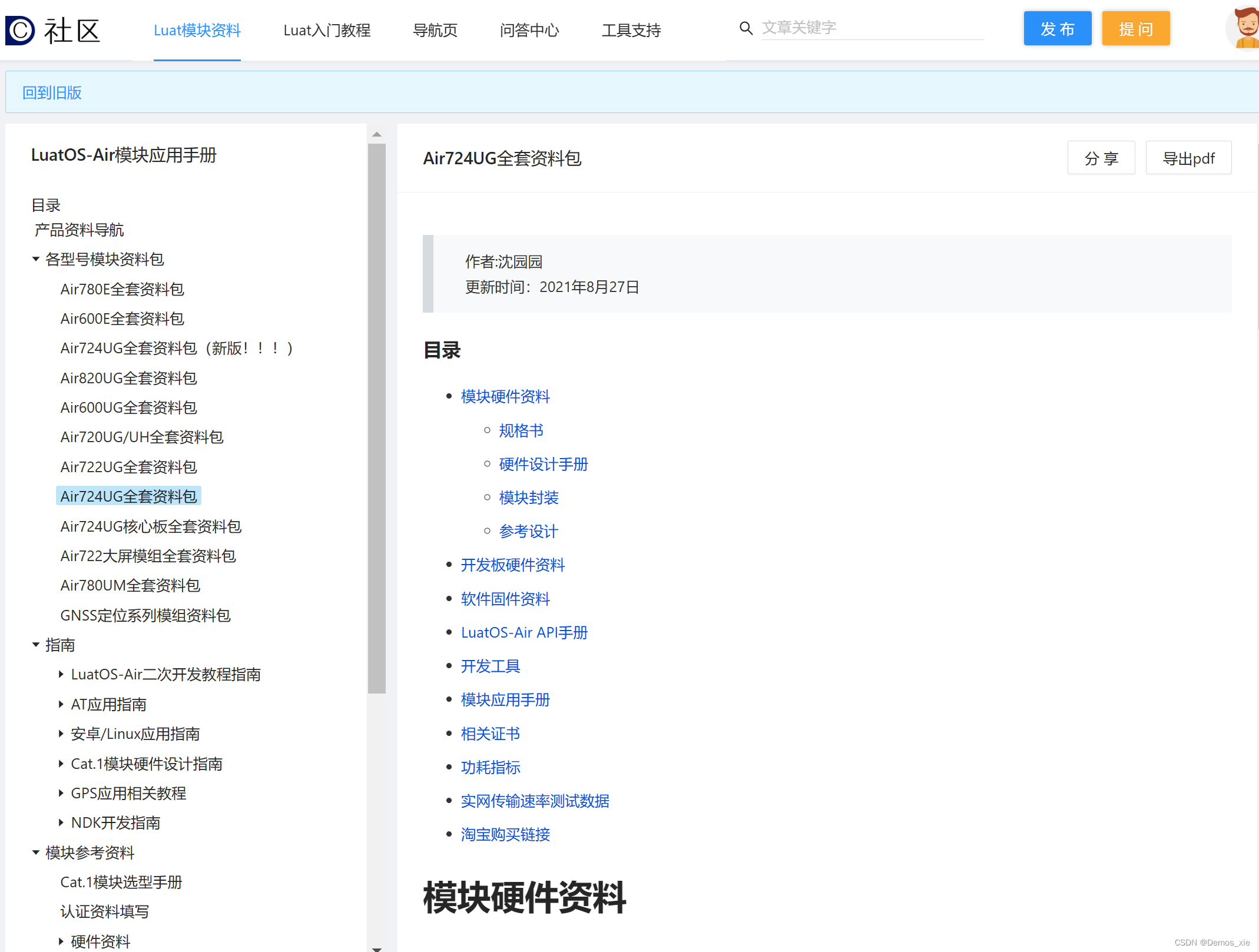Image resolution: width=1259 pixels, height=952 pixels.
Task: Open Air600UG全套资料包 tree item
Action: tap(128, 407)
